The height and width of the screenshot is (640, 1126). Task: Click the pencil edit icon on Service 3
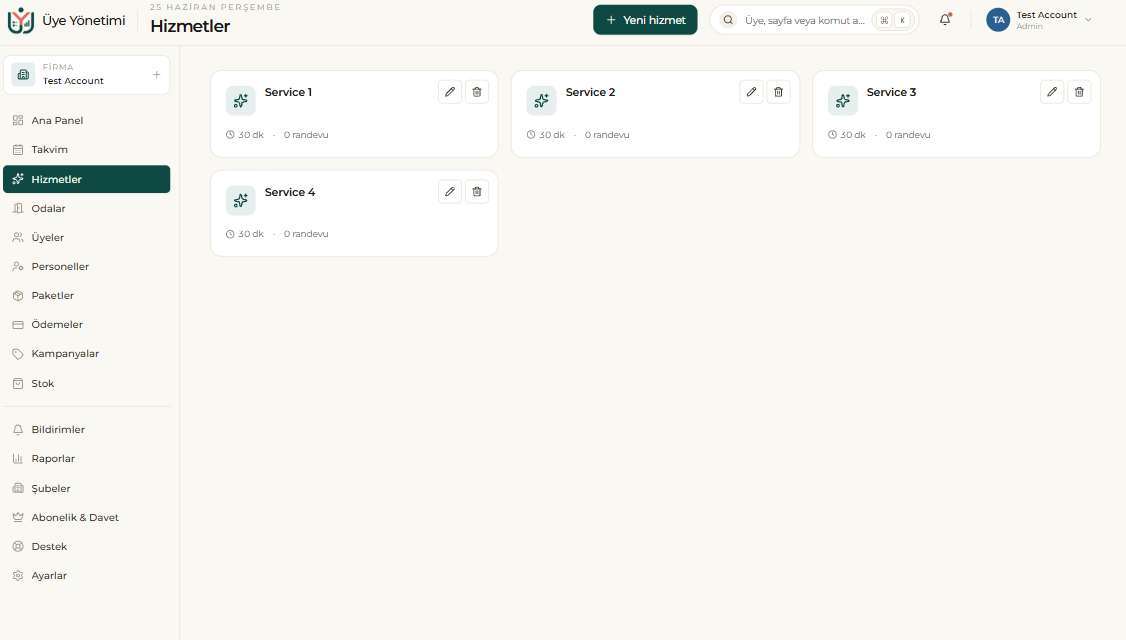click(1052, 92)
